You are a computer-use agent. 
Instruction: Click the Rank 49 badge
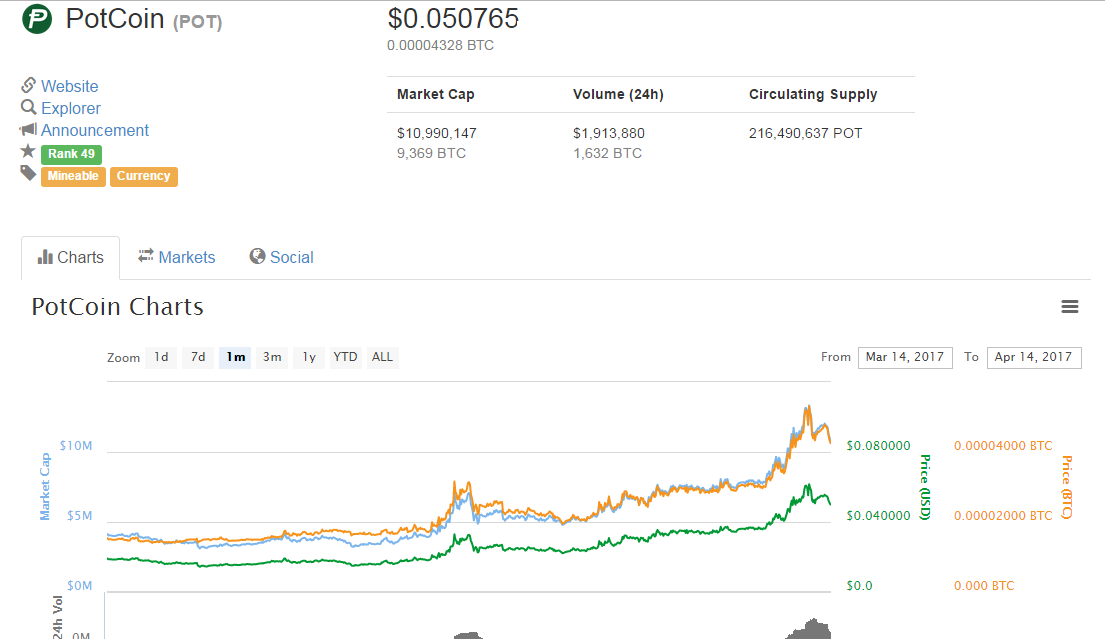[x=71, y=154]
